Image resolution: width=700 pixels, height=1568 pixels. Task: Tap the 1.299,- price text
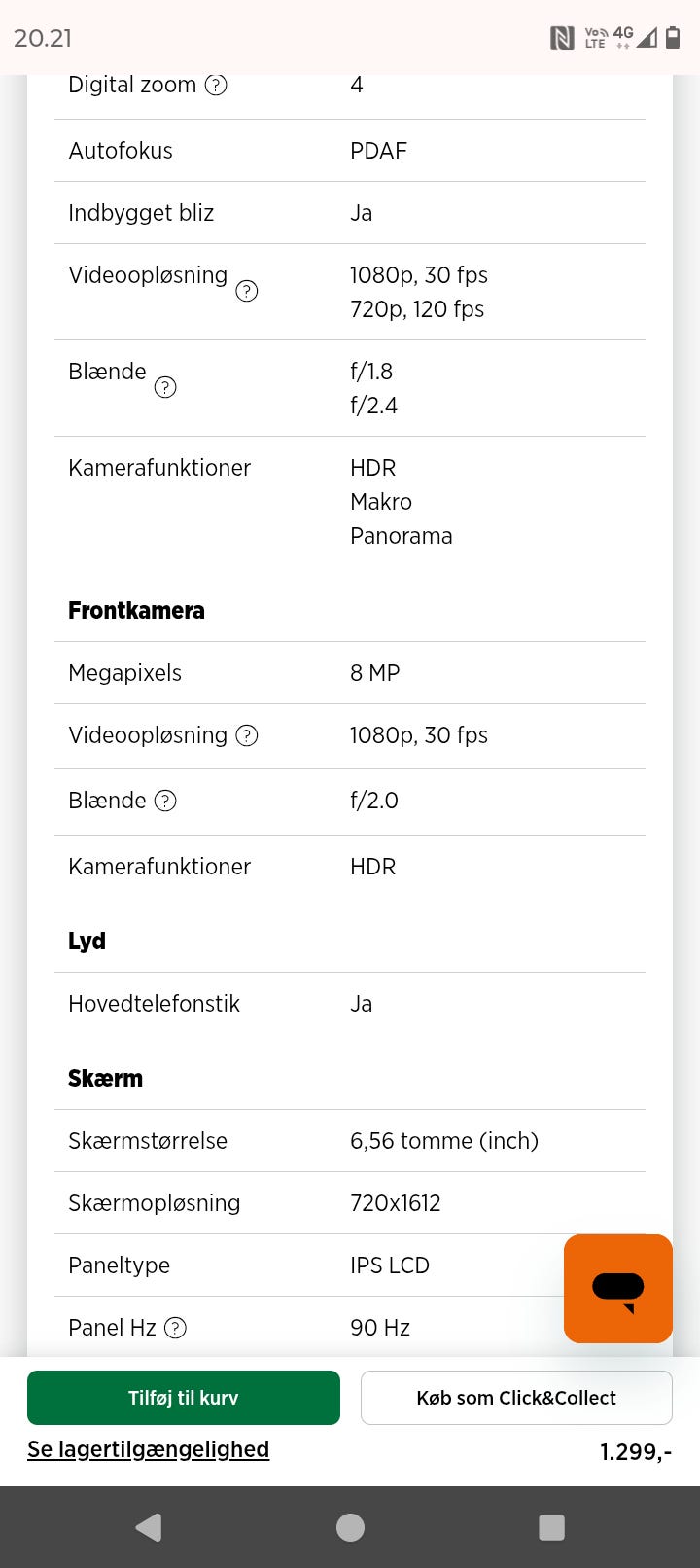(635, 1452)
